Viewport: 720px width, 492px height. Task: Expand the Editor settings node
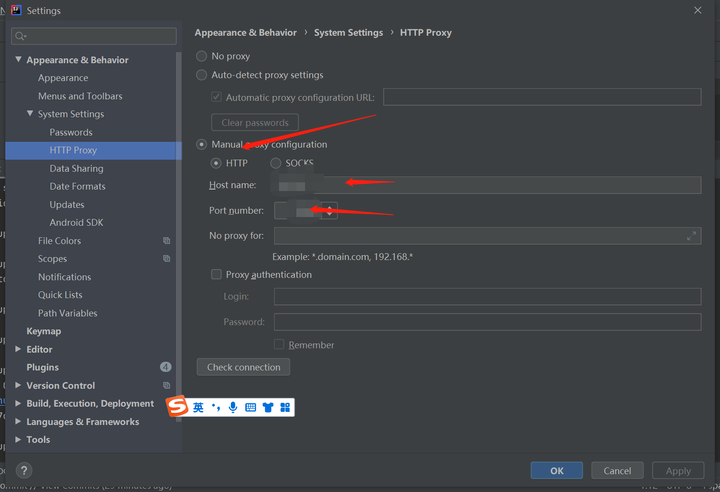[x=18, y=349]
